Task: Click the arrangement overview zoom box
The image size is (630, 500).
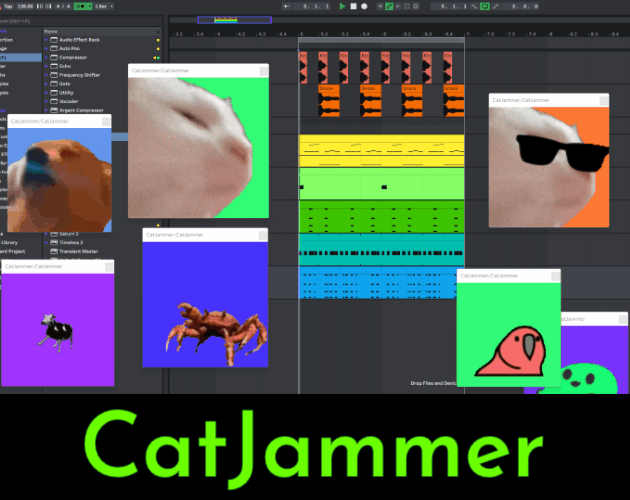Action: click(x=234, y=20)
